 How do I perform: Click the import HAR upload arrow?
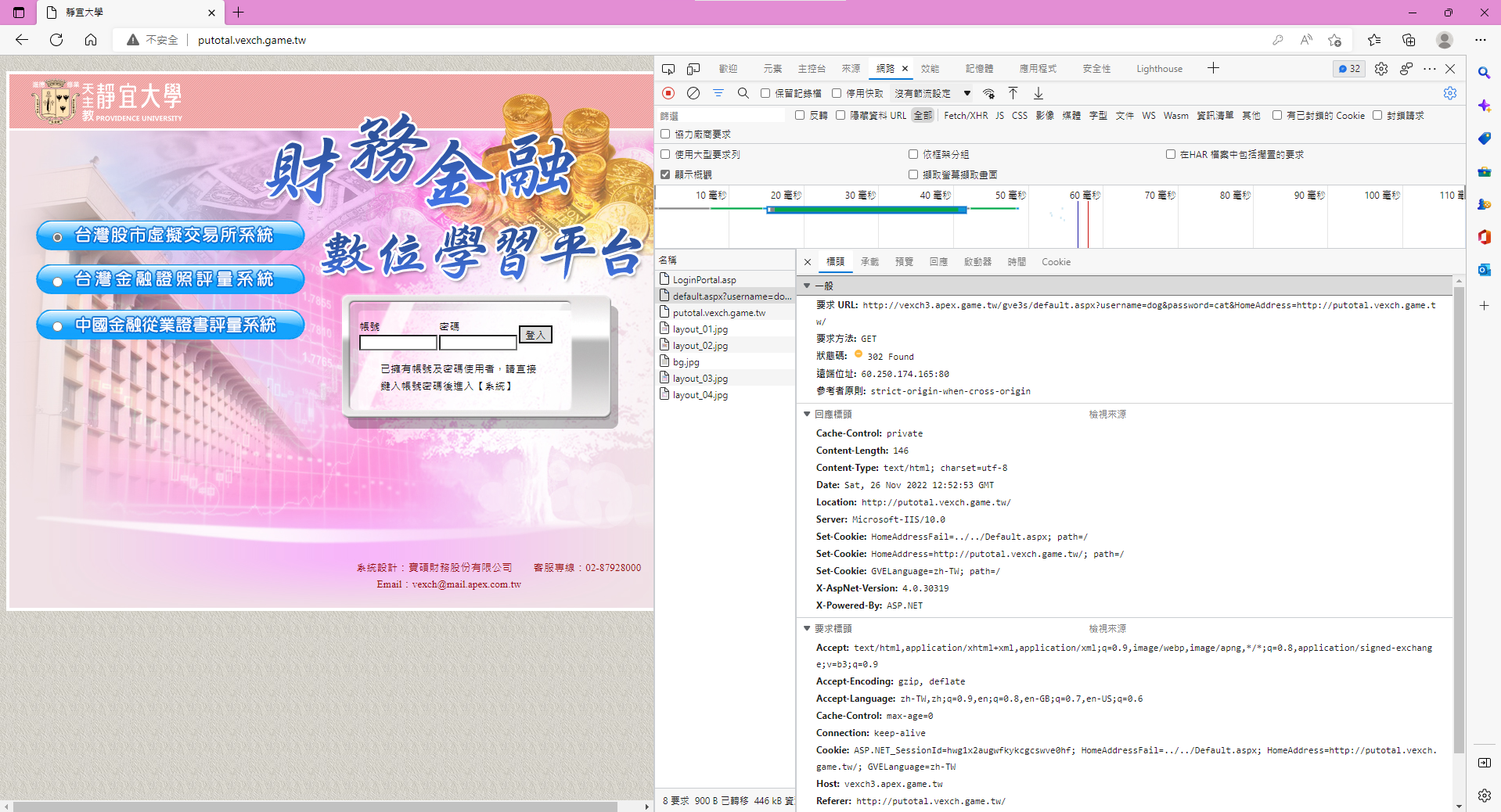1013,93
